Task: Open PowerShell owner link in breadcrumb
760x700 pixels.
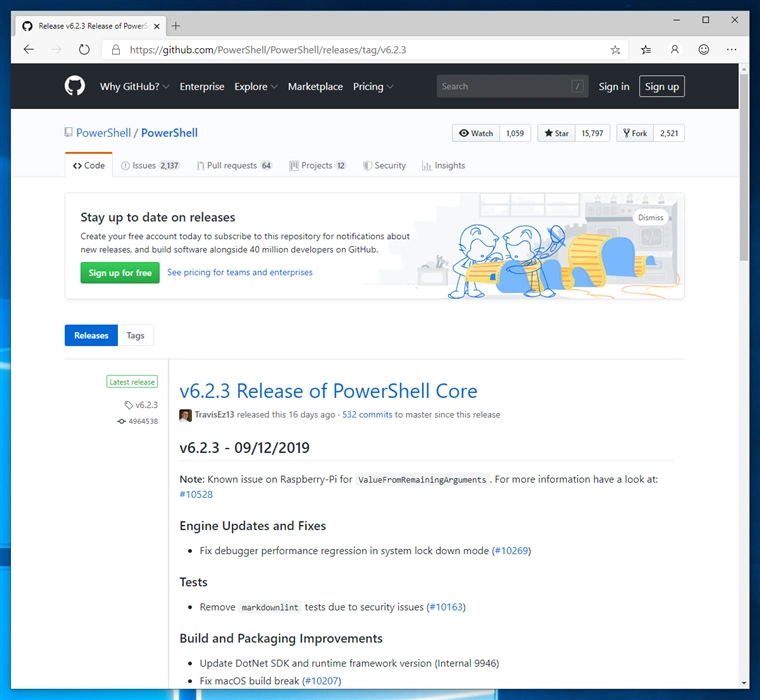Action: pyautogui.click(x=103, y=133)
